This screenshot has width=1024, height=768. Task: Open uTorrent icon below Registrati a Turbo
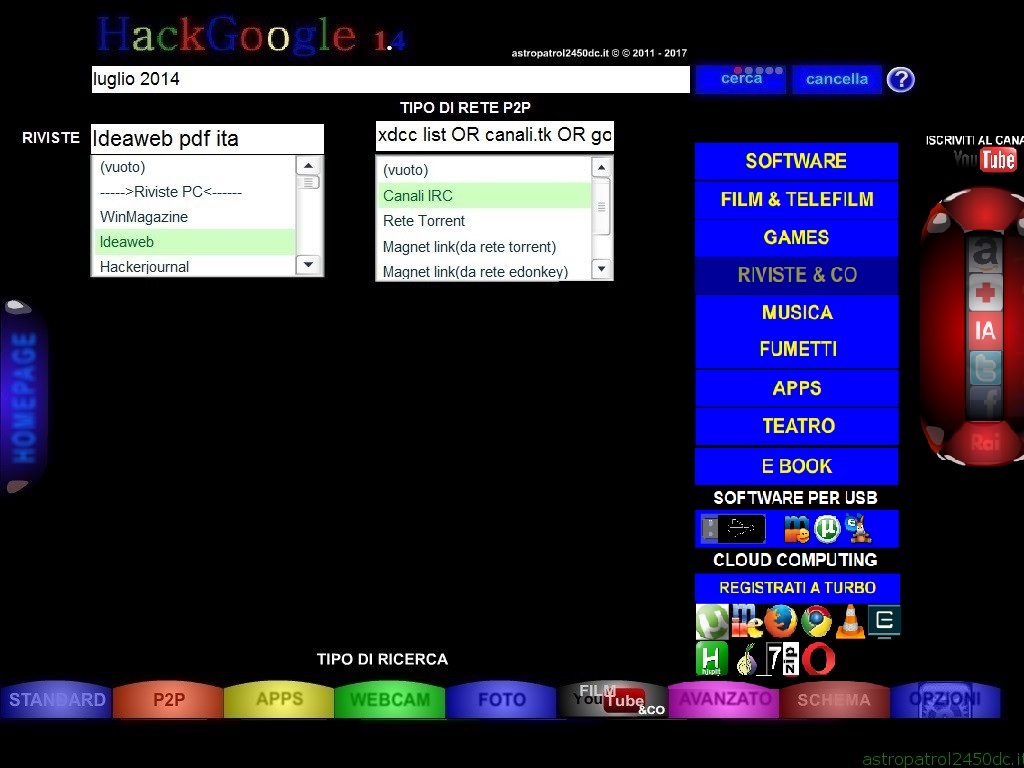712,621
